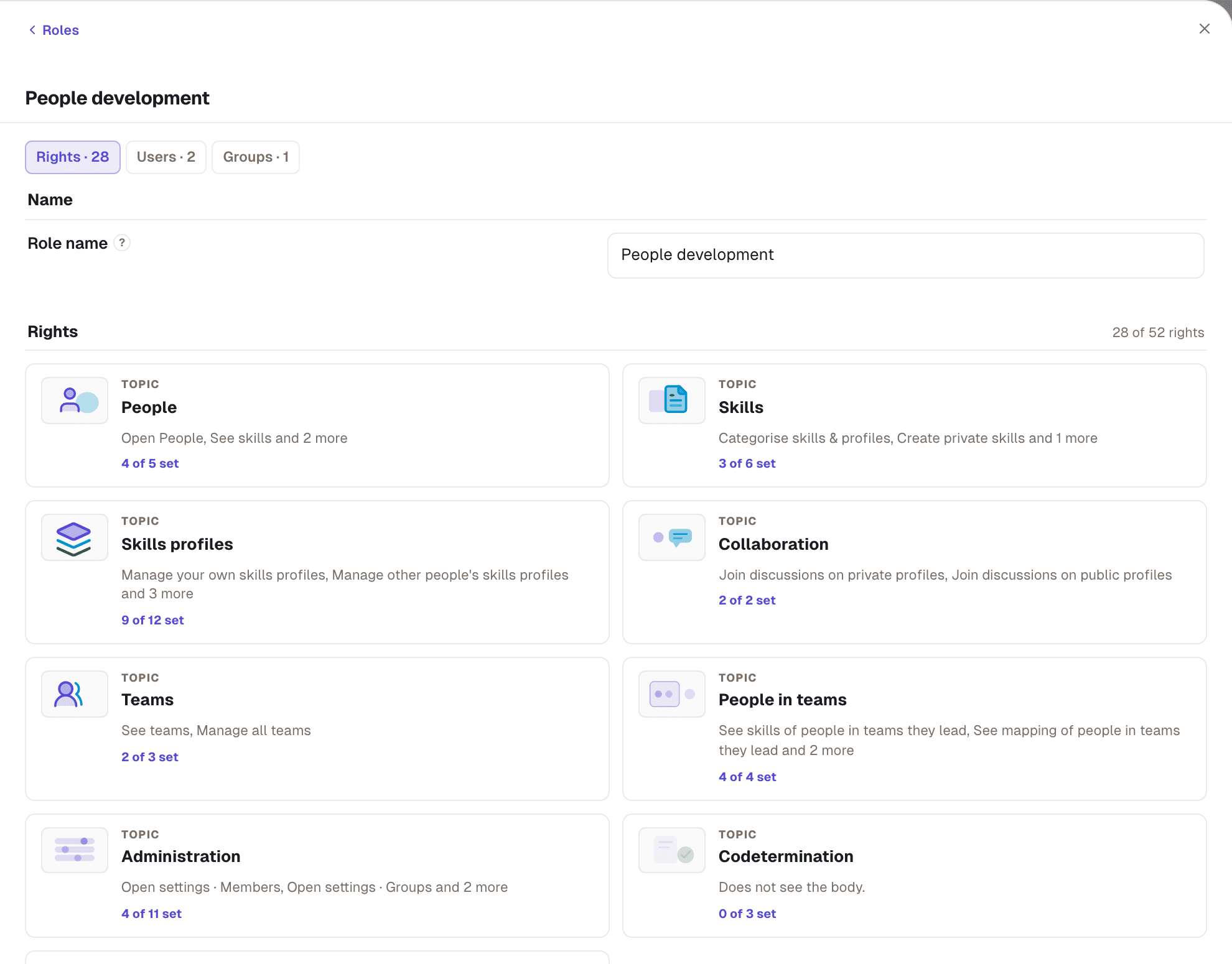
Task: Click the Skills topic document icon
Action: click(x=672, y=401)
